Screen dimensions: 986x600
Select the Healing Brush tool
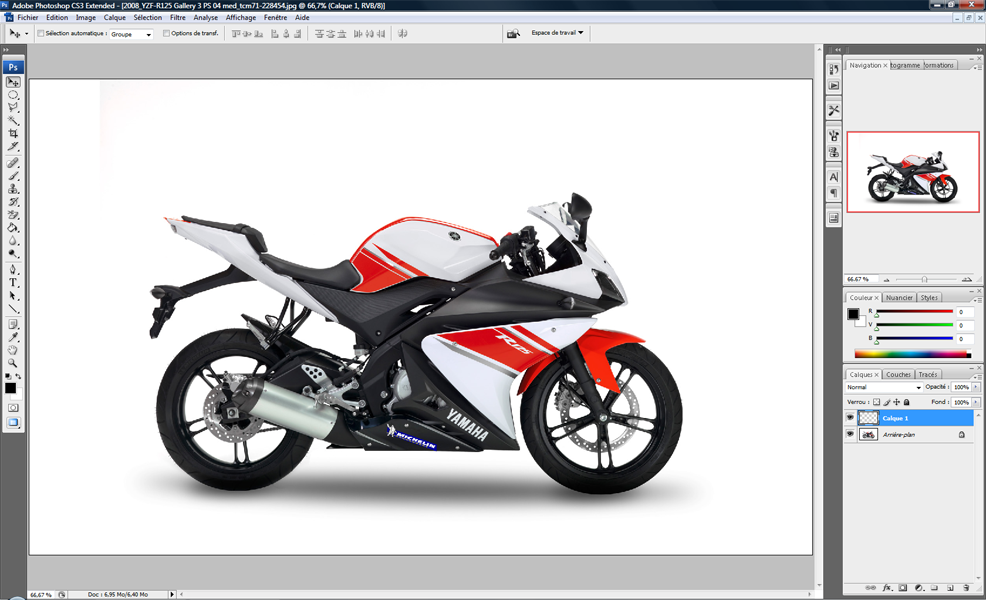13,163
